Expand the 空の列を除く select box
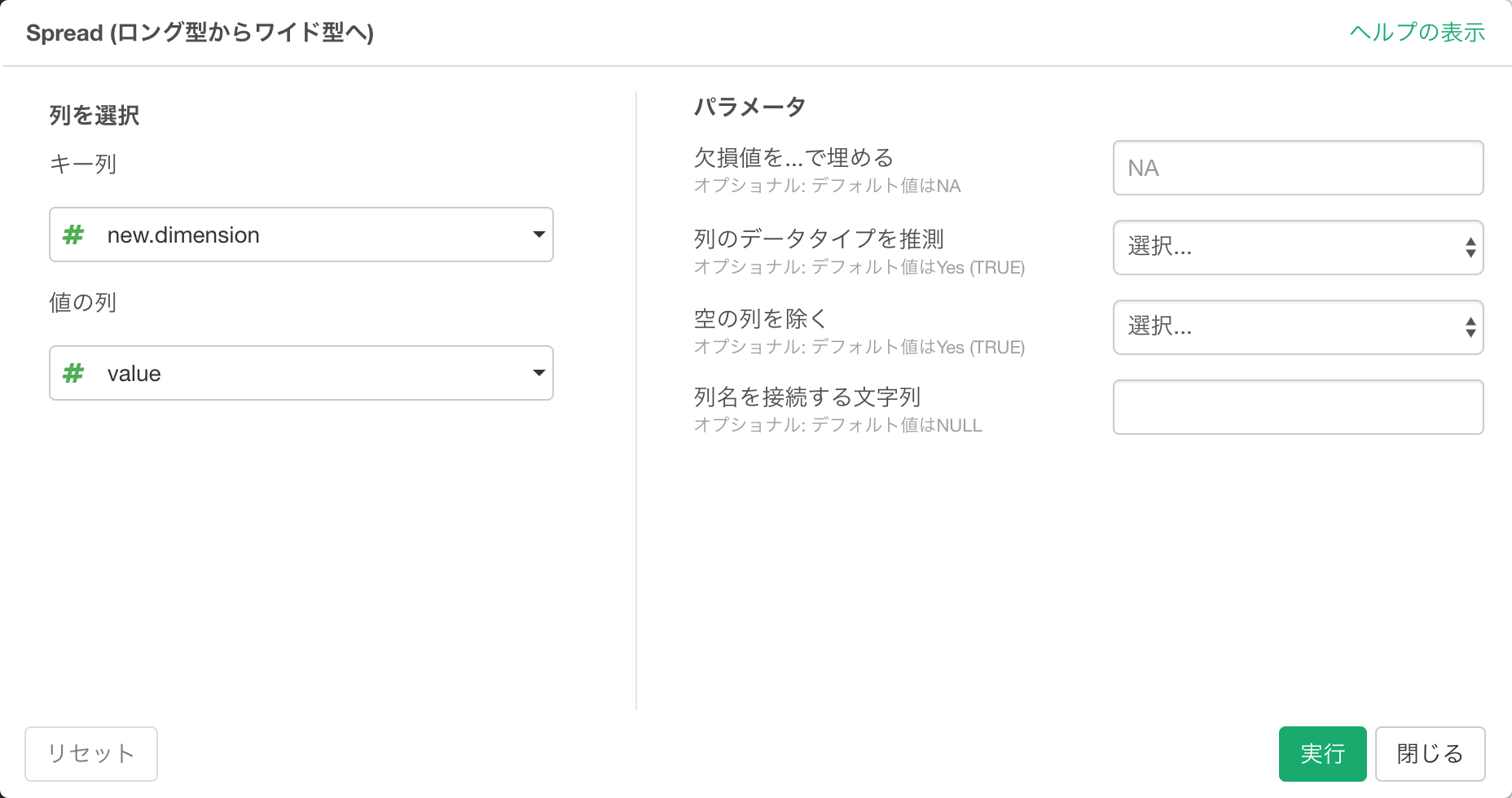The width and height of the screenshot is (1512, 798). click(x=1298, y=327)
